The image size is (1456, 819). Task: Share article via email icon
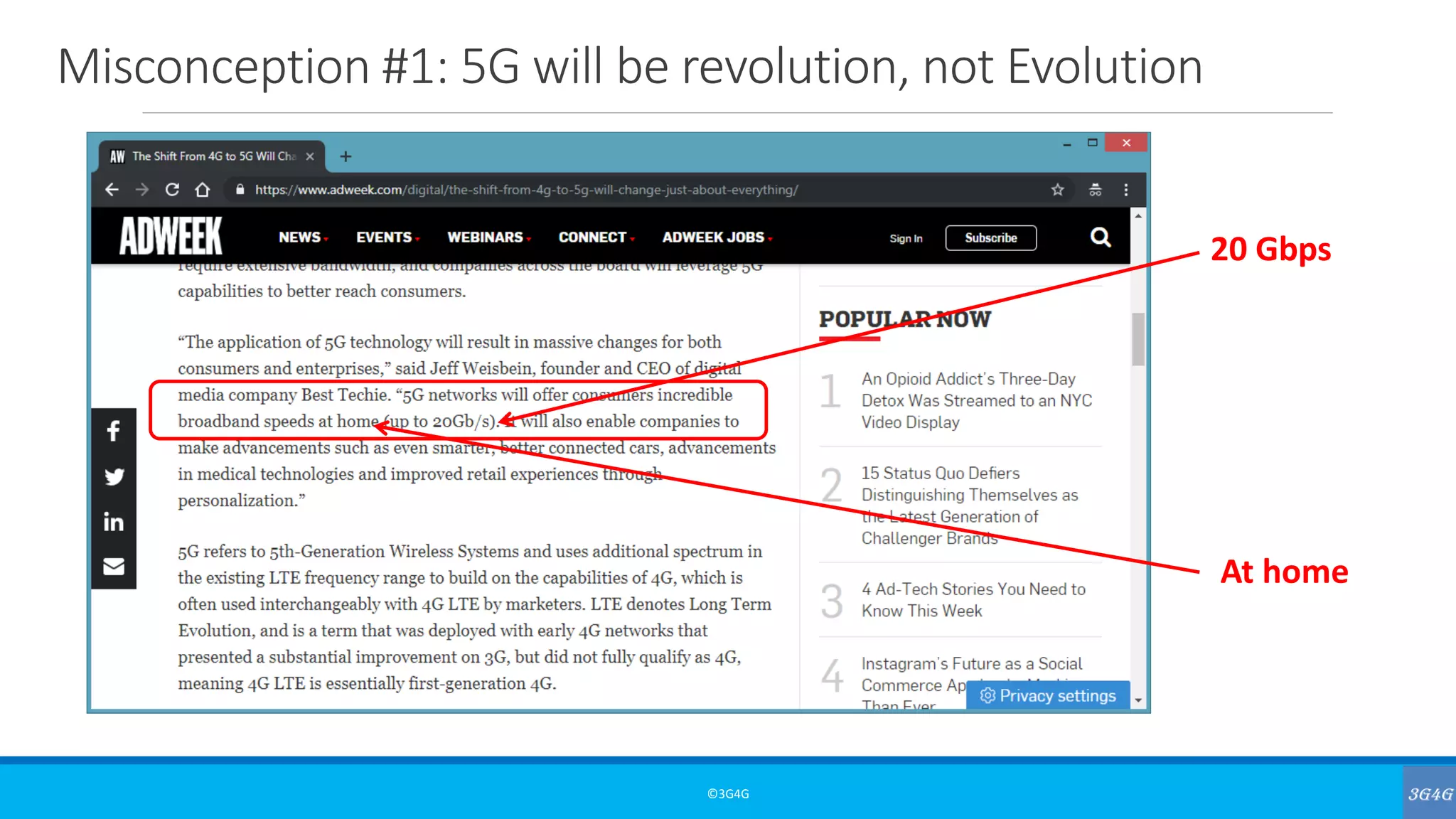point(114,567)
